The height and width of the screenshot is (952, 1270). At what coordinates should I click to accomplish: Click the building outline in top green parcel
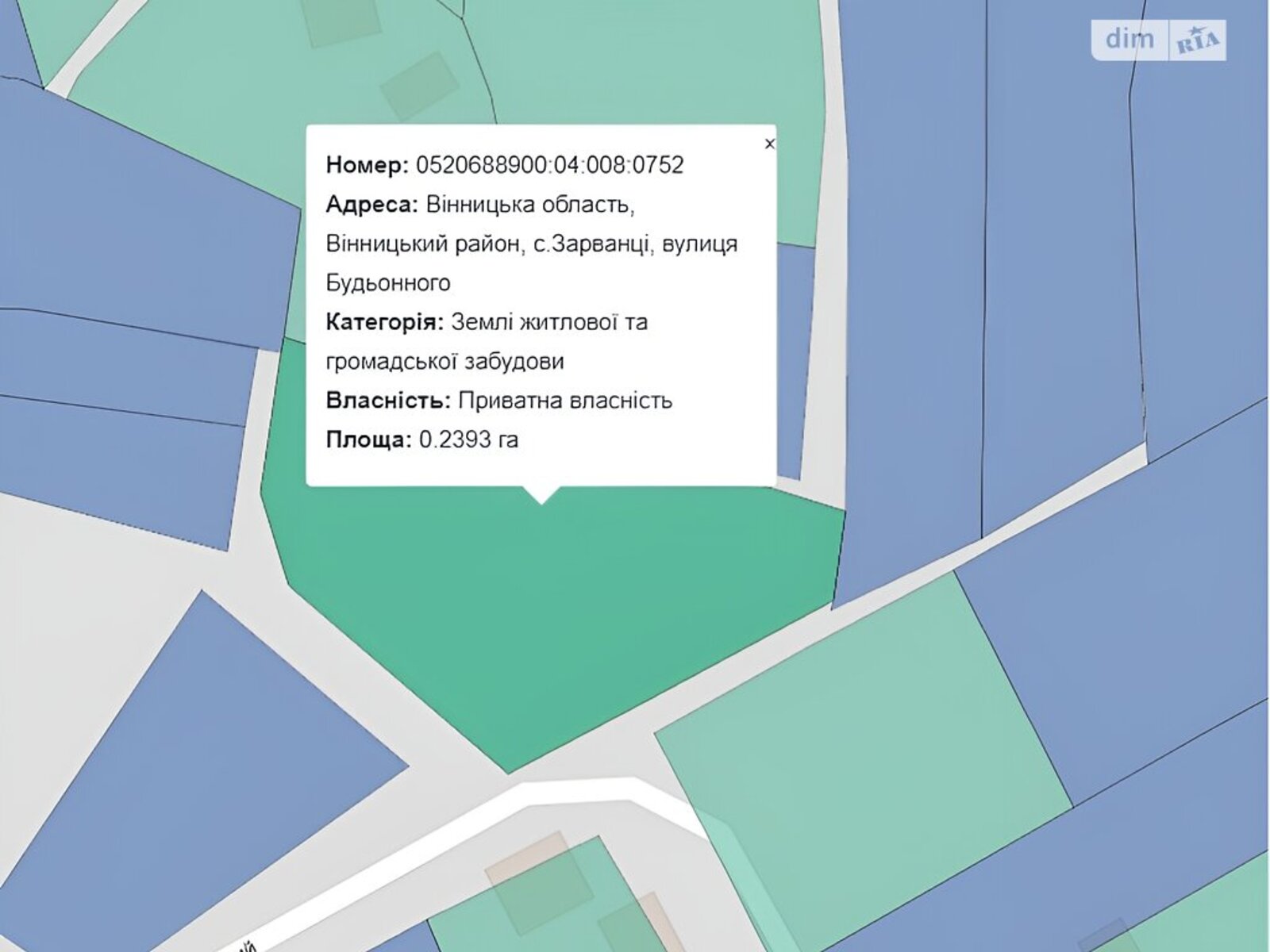coord(420,86)
